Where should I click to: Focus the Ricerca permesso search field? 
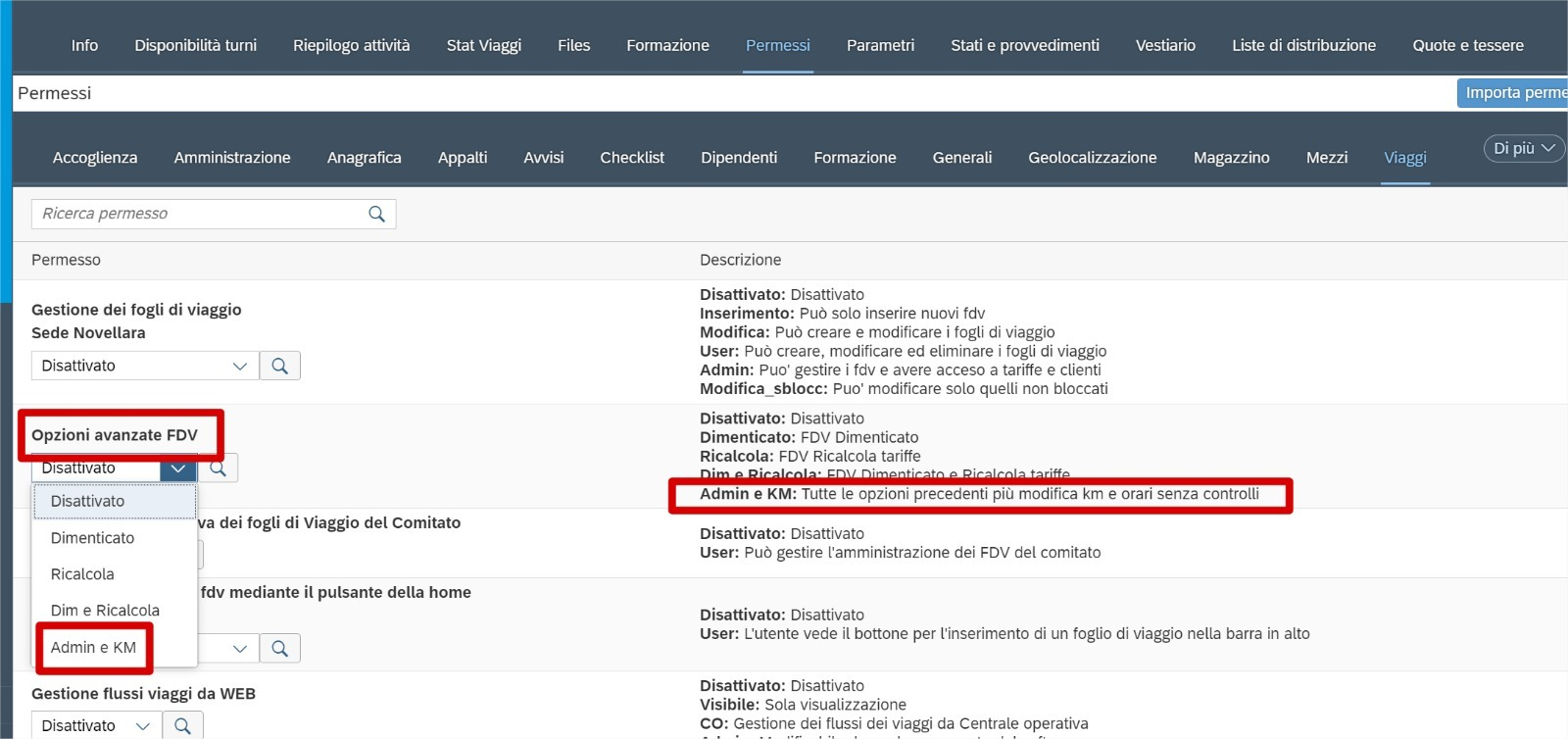click(196, 214)
